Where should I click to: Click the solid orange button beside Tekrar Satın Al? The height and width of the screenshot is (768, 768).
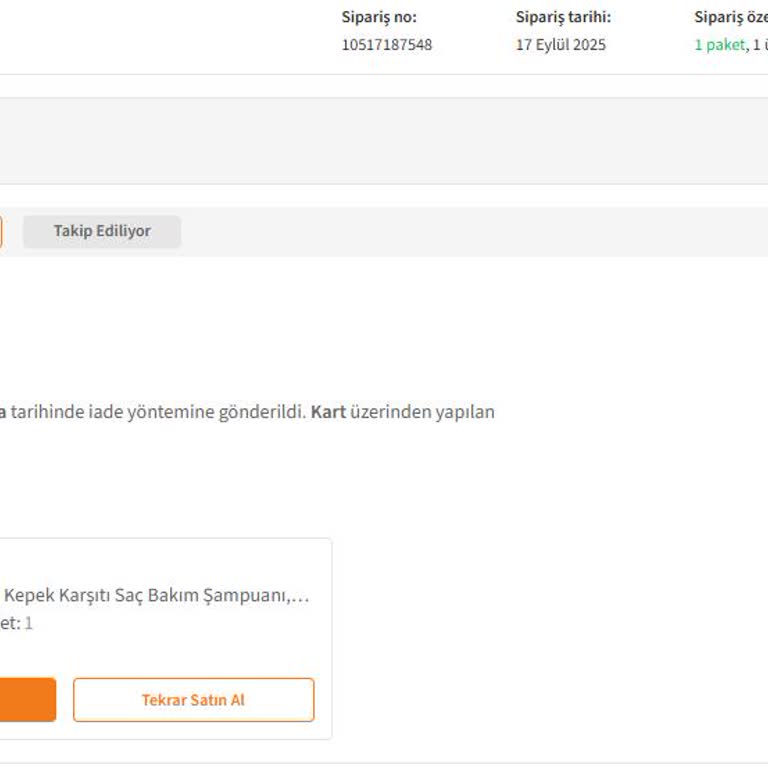point(27,700)
